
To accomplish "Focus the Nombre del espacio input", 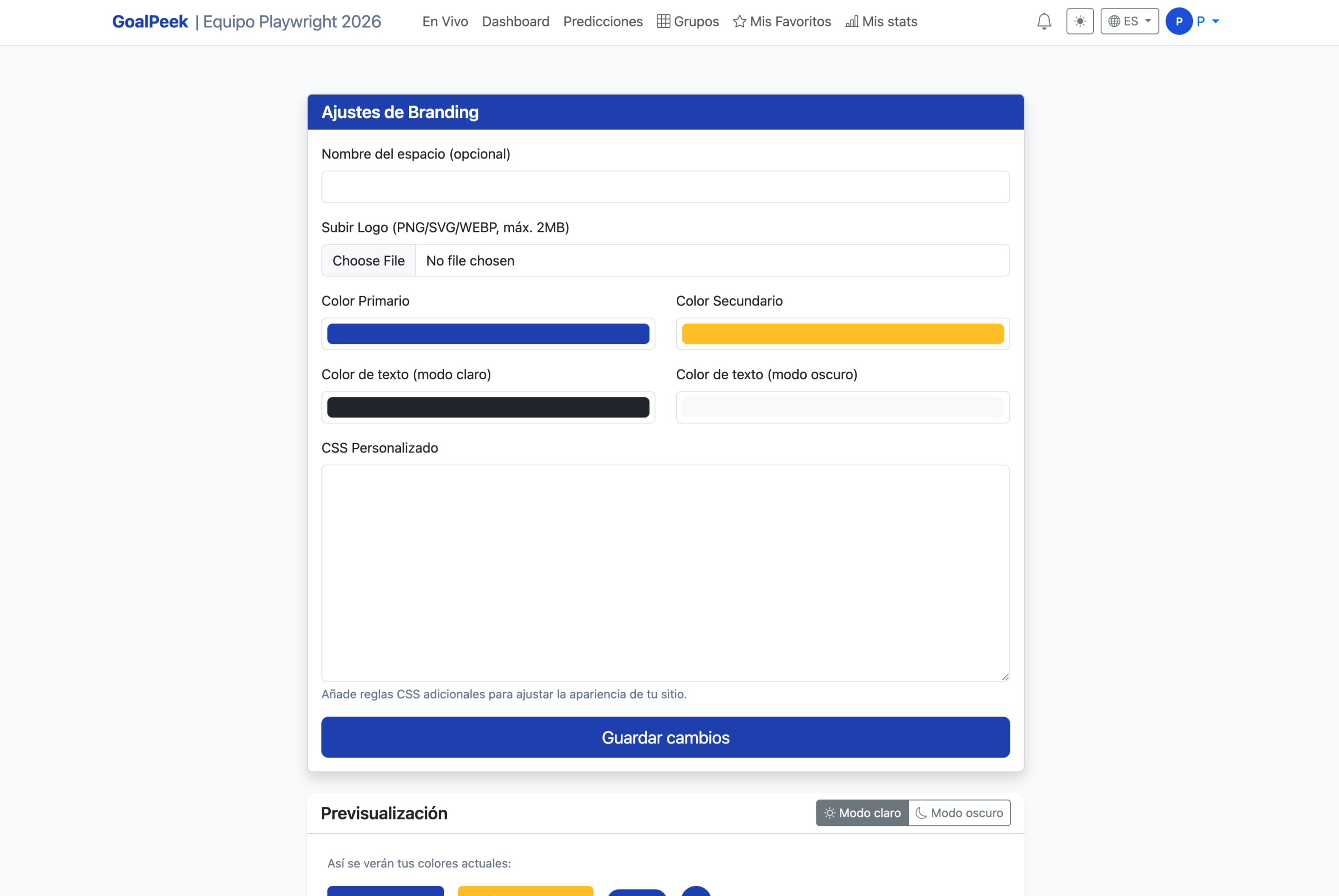I will pos(666,187).
